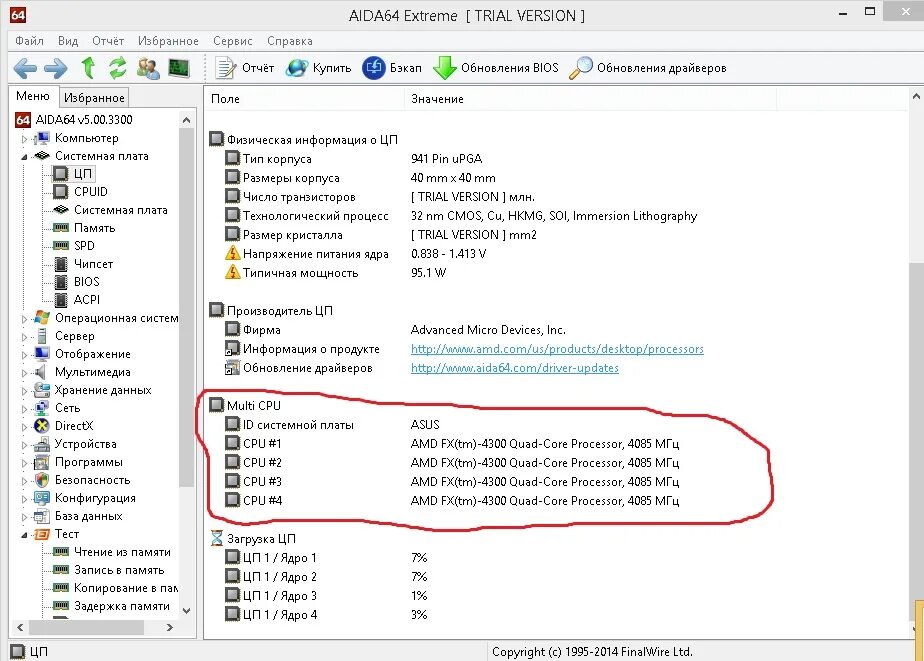Click the DirectX icon in the tree
924x661 pixels.
click(x=42, y=425)
